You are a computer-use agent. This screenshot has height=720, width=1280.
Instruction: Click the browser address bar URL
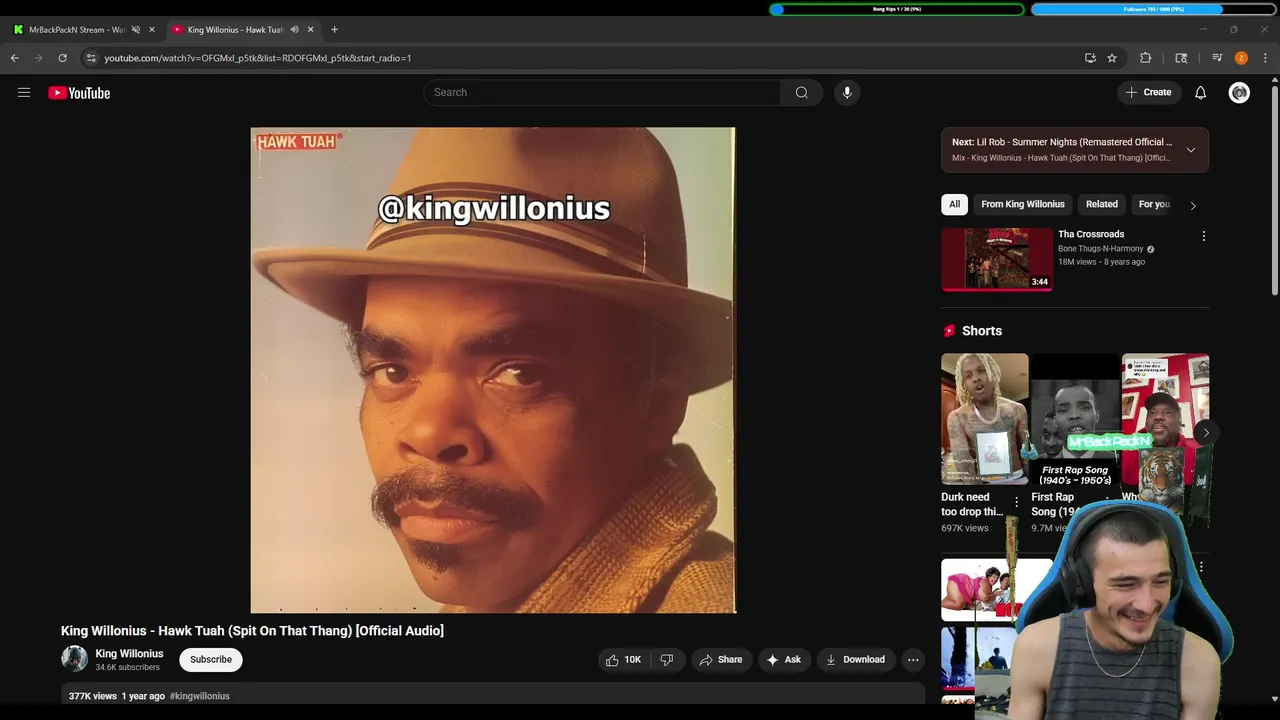tap(258, 58)
